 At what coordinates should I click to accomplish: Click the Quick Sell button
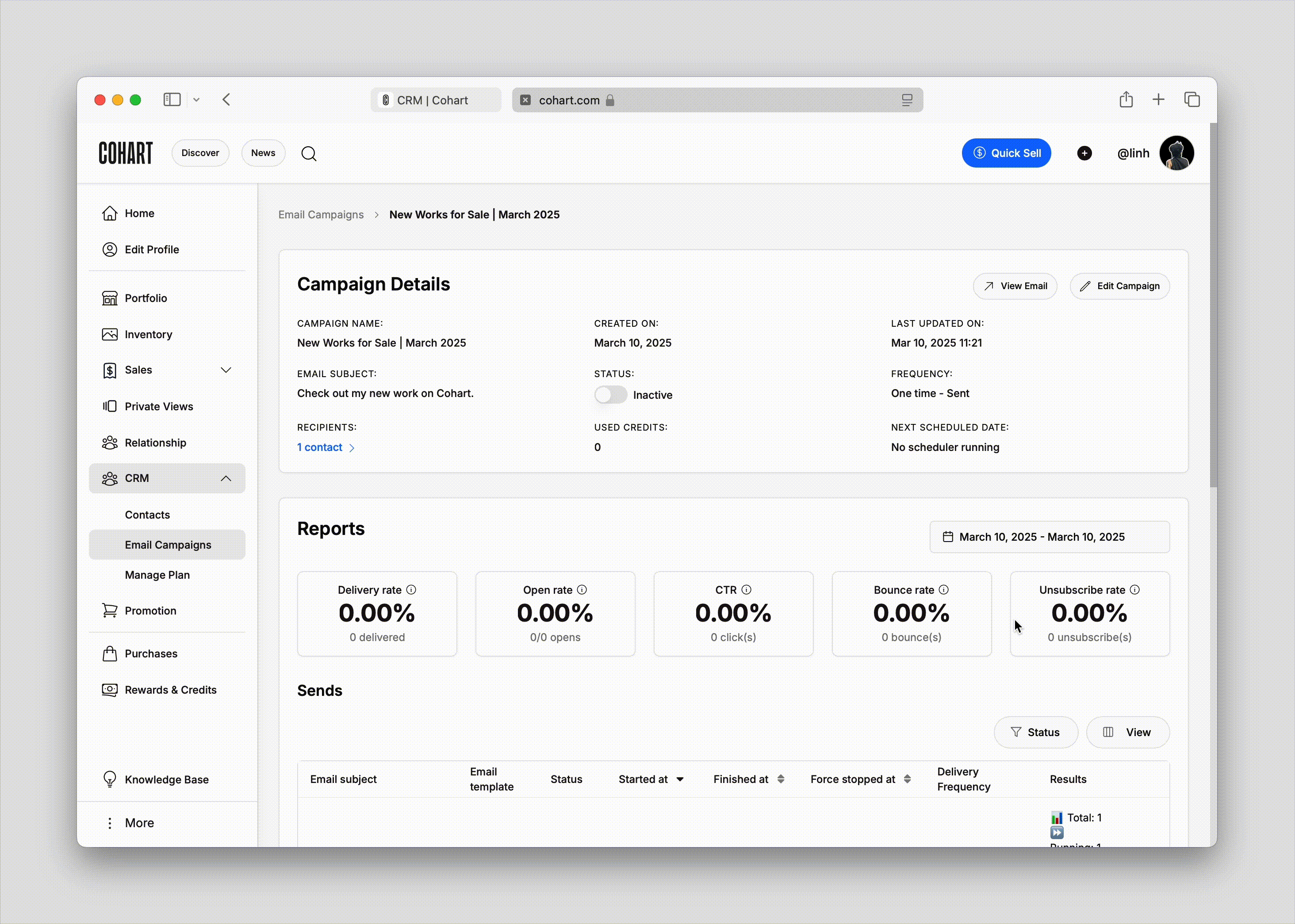coord(1006,153)
